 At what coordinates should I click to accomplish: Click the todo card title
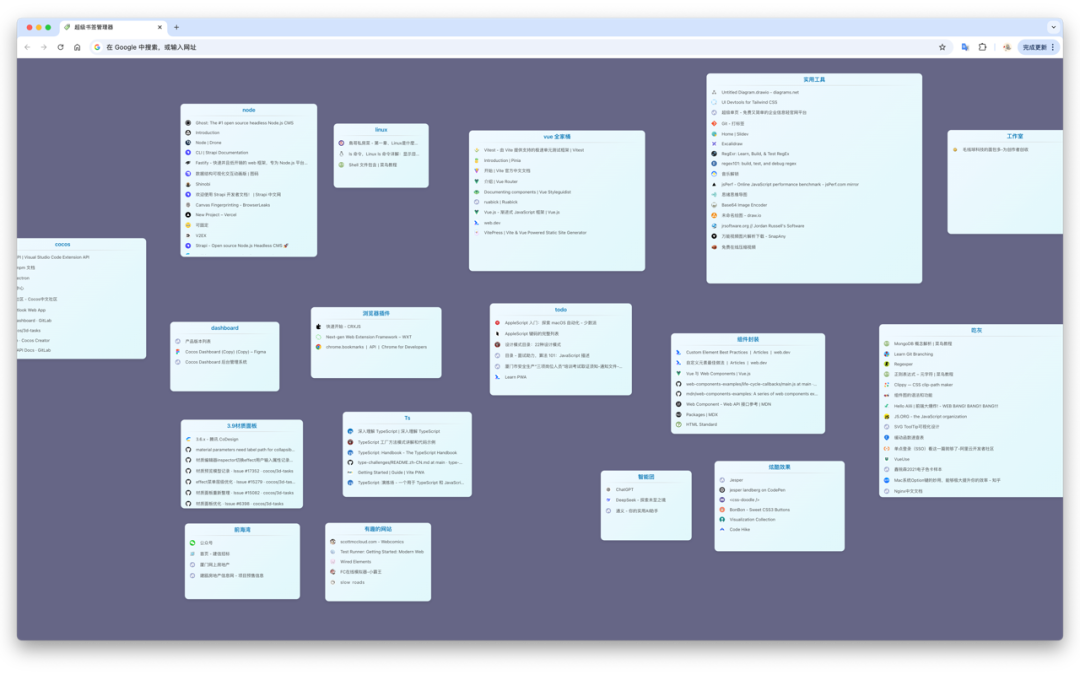561,310
